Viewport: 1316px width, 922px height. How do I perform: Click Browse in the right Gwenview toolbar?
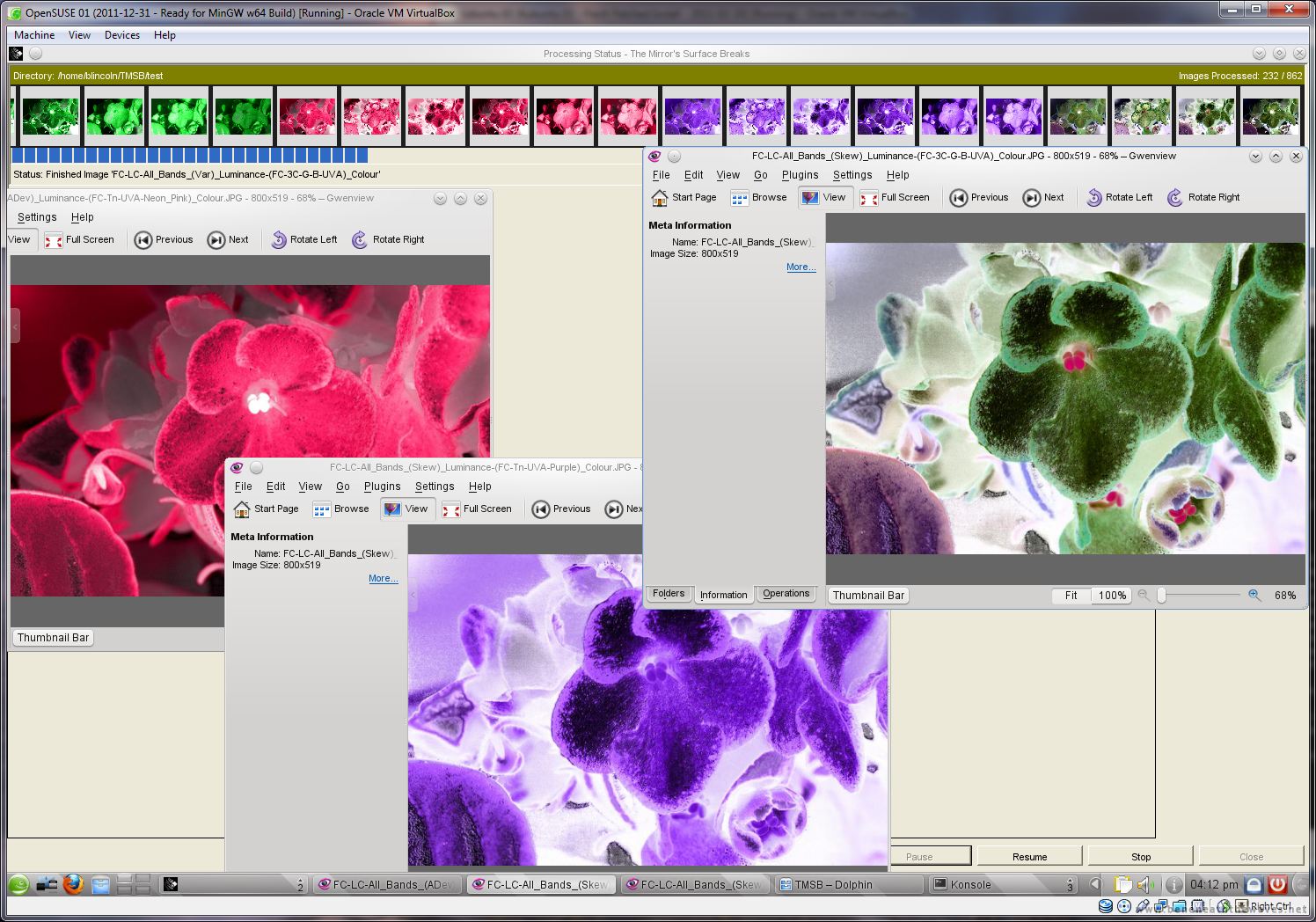click(758, 198)
